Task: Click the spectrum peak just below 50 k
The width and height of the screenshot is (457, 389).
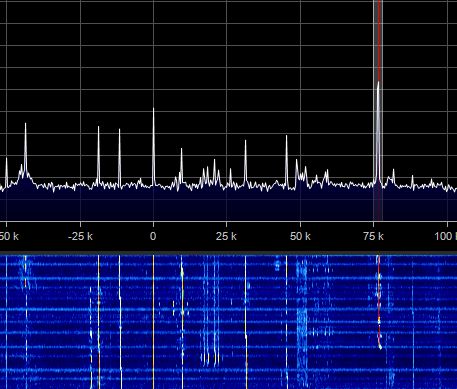Action: [286, 162]
